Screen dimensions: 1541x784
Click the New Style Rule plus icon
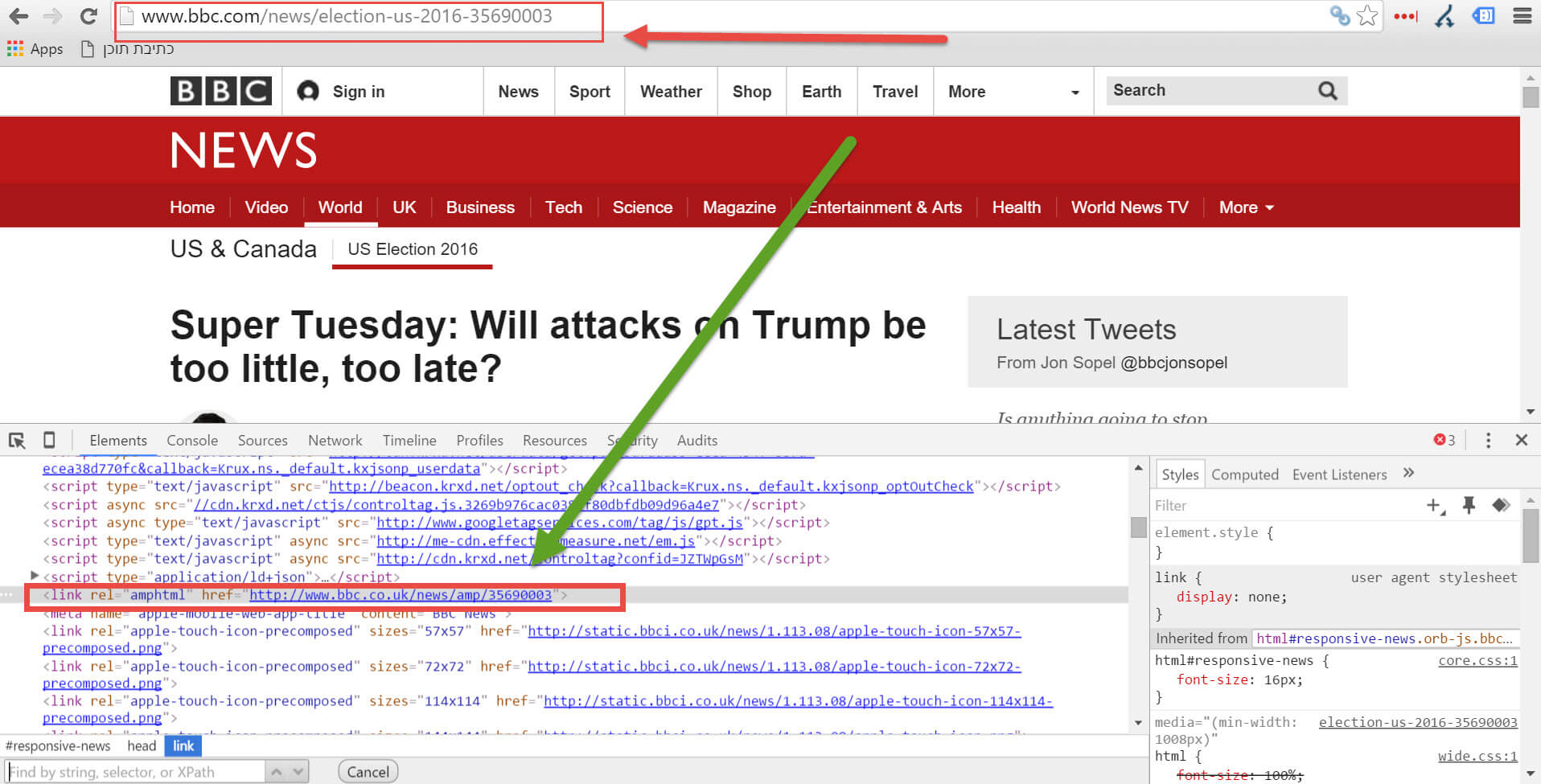point(1434,506)
